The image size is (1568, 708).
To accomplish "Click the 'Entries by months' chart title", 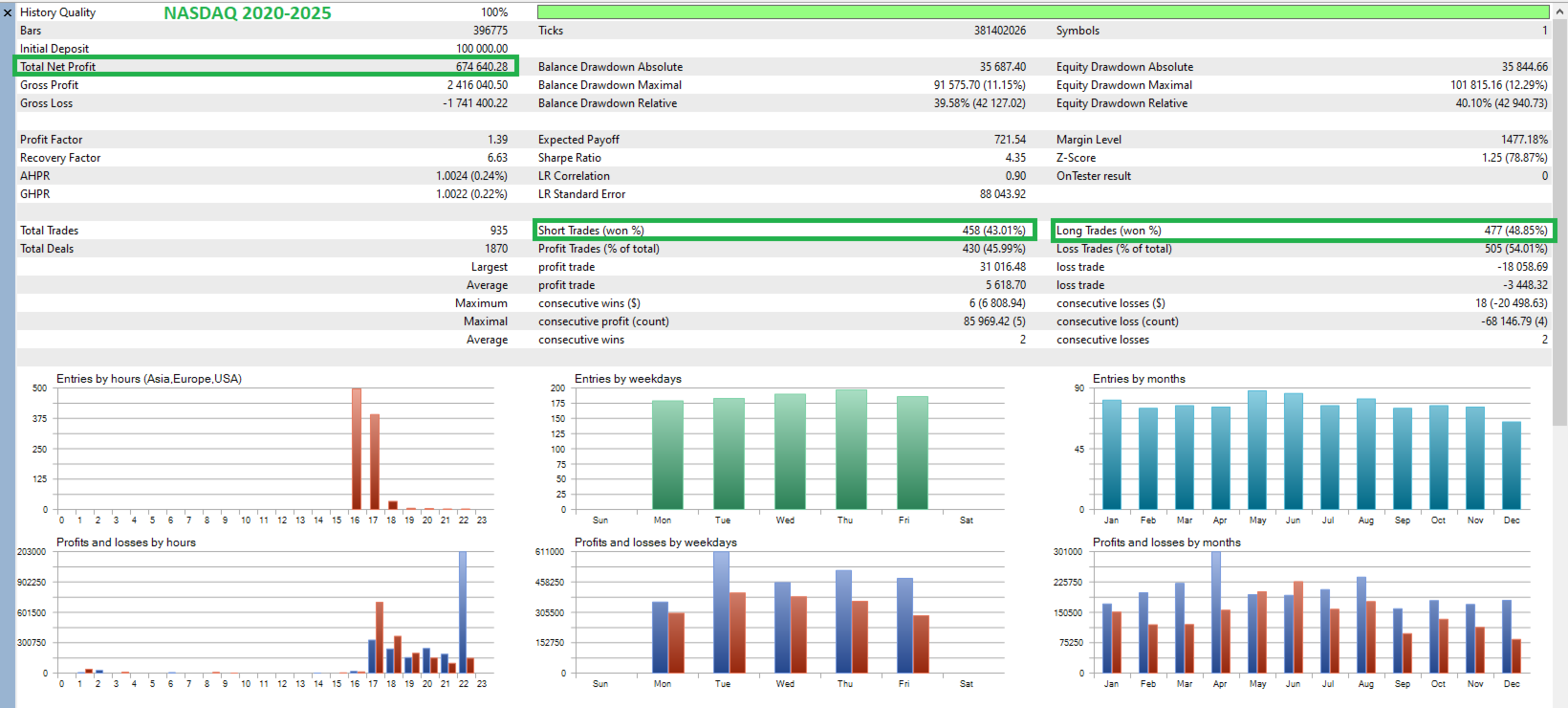I will coord(1139,379).
